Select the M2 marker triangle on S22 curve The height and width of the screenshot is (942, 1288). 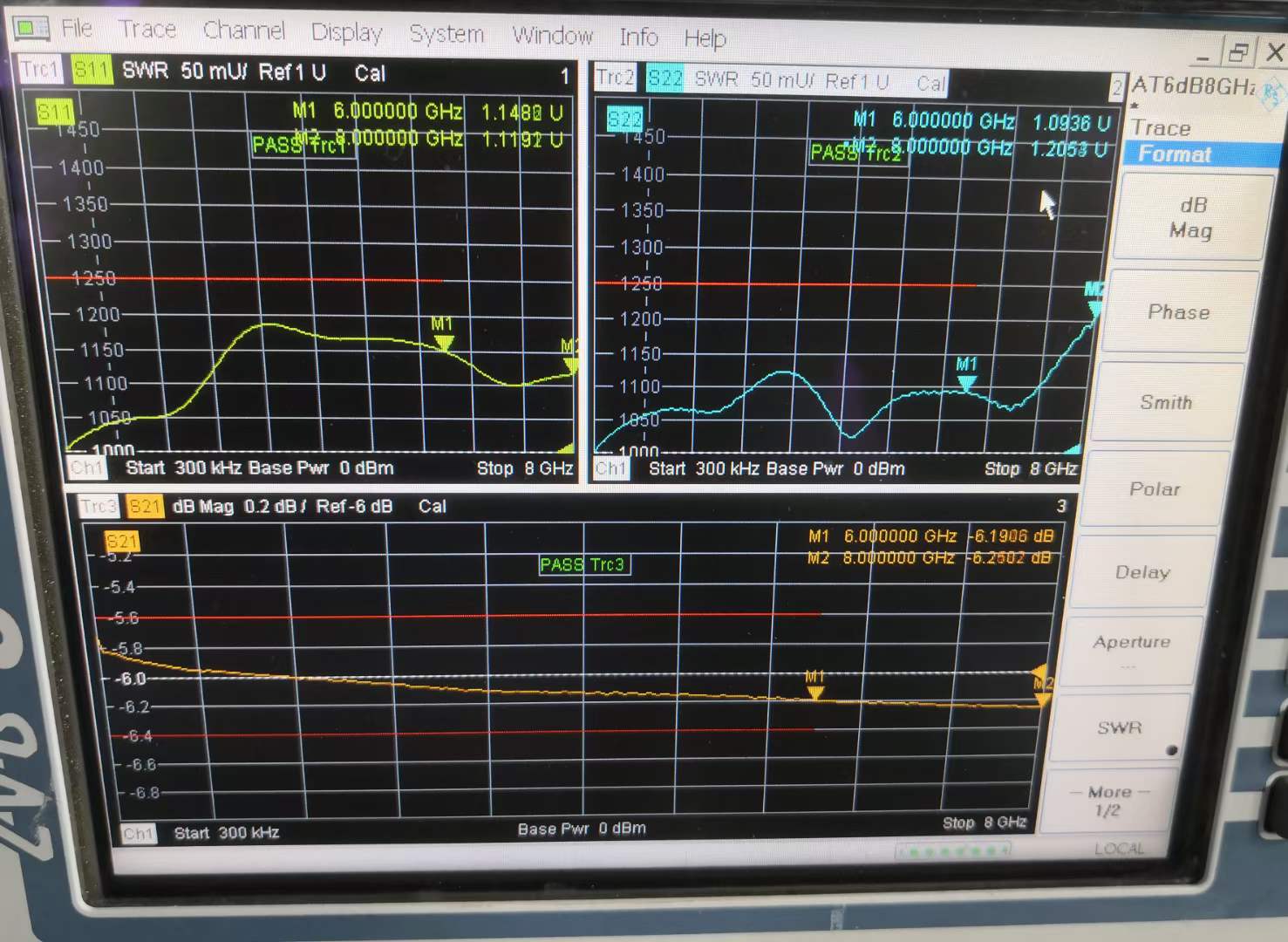(x=1094, y=307)
